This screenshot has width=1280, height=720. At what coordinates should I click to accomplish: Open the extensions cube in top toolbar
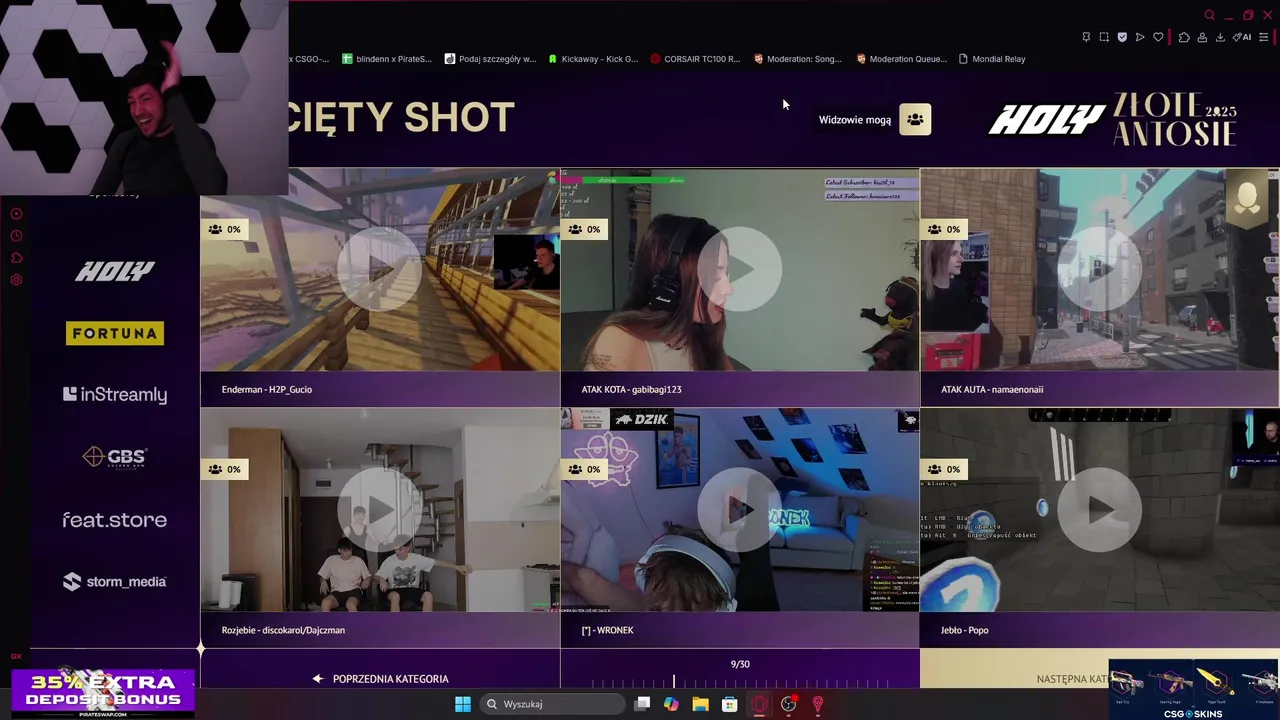click(1184, 37)
